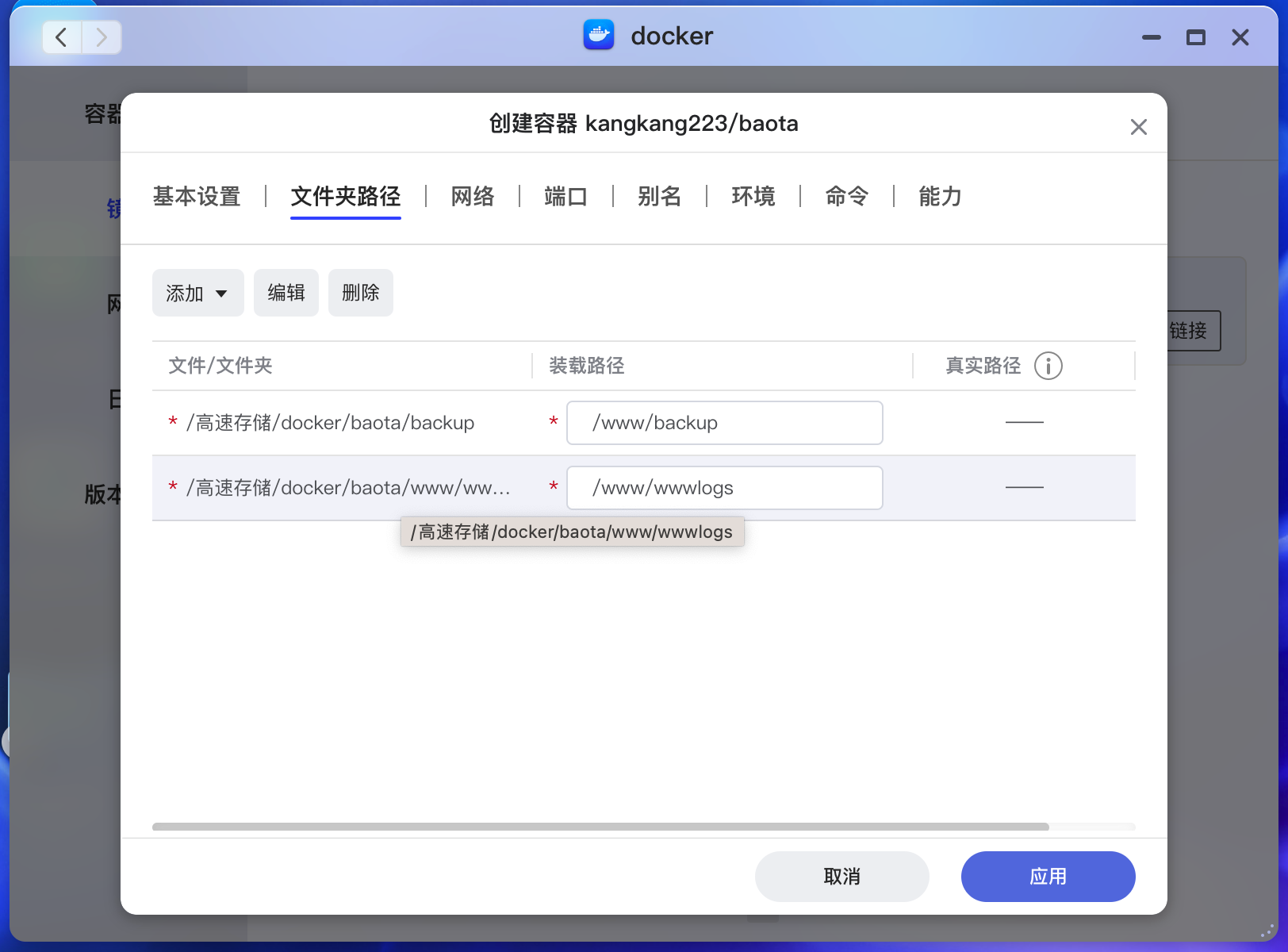Click the 链接 button in the background window
This screenshot has width=1288, height=952.
(1194, 331)
